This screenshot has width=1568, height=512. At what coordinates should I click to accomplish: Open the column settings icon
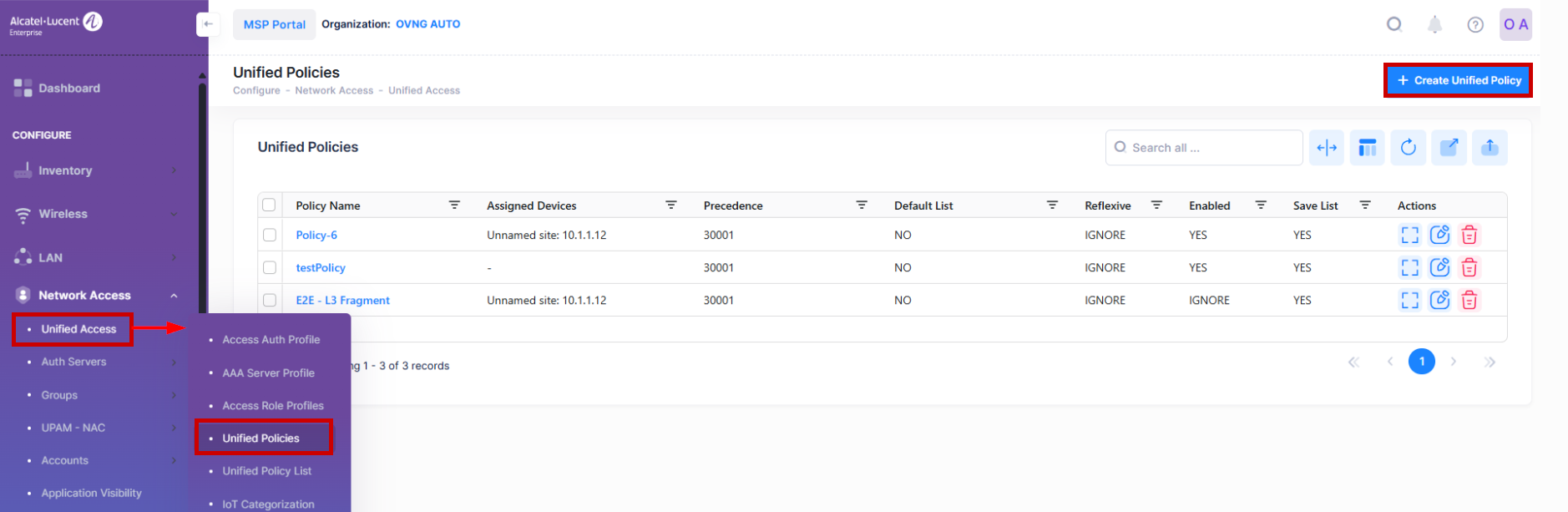[x=1367, y=148]
